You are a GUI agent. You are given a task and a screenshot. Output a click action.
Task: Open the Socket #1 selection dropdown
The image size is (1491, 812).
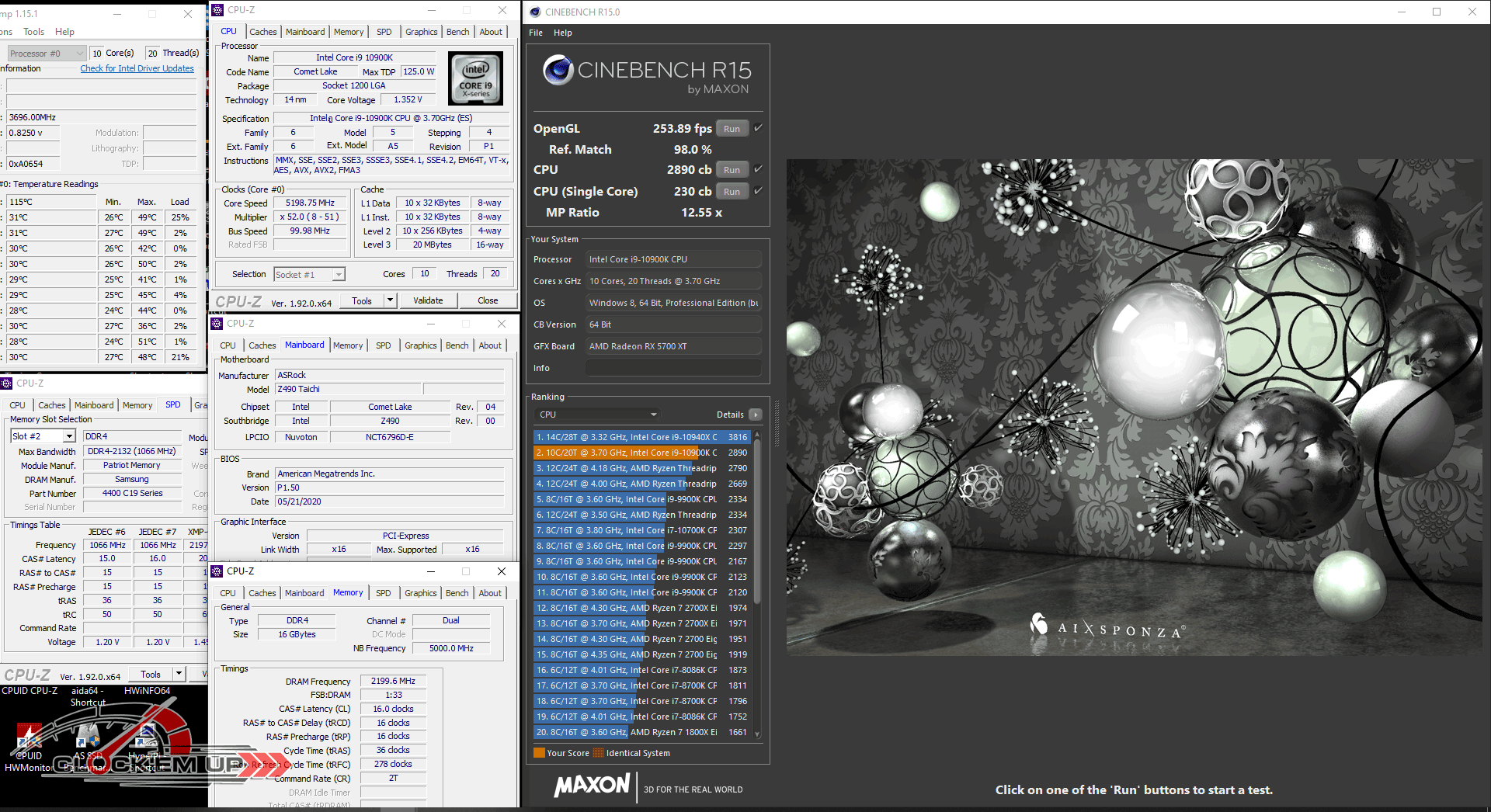pyautogui.click(x=339, y=275)
